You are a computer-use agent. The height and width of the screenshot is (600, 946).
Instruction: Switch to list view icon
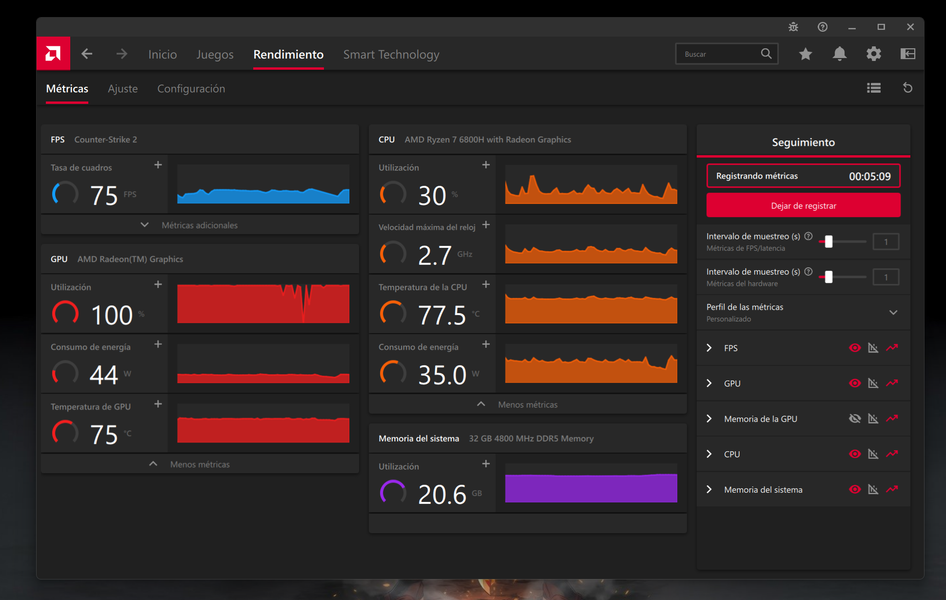874,88
